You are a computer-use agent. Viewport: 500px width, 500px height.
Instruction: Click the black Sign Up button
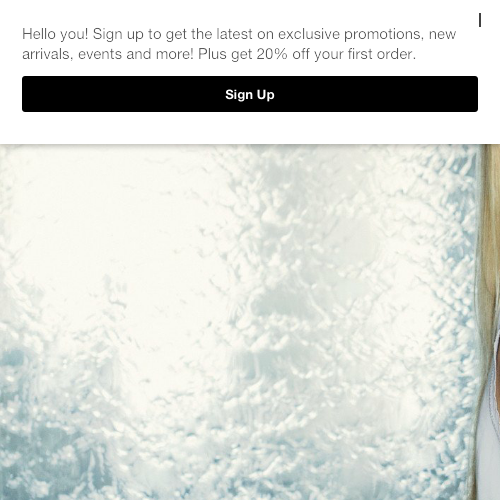(250, 94)
